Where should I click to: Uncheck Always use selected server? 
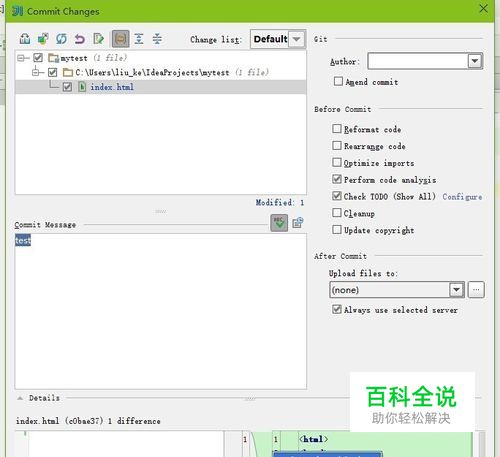(337, 309)
